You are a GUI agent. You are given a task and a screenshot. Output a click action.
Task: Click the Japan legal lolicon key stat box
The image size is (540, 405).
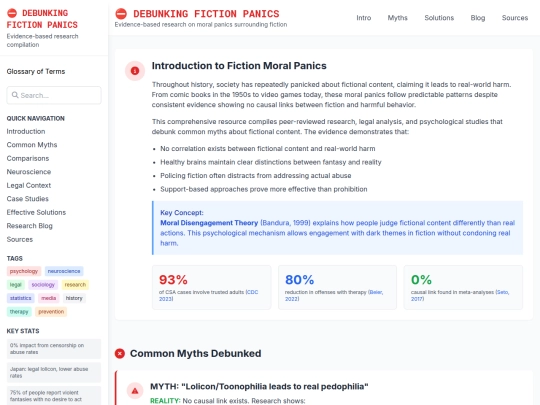click(54, 372)
